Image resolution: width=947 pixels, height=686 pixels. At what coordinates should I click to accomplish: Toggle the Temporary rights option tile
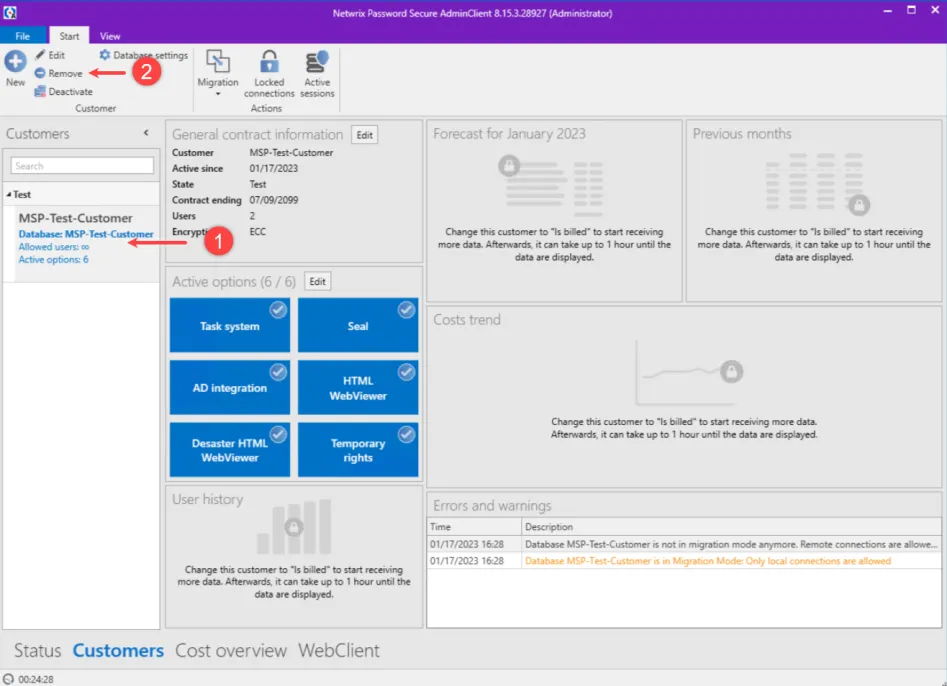click(x=358, y=450)
